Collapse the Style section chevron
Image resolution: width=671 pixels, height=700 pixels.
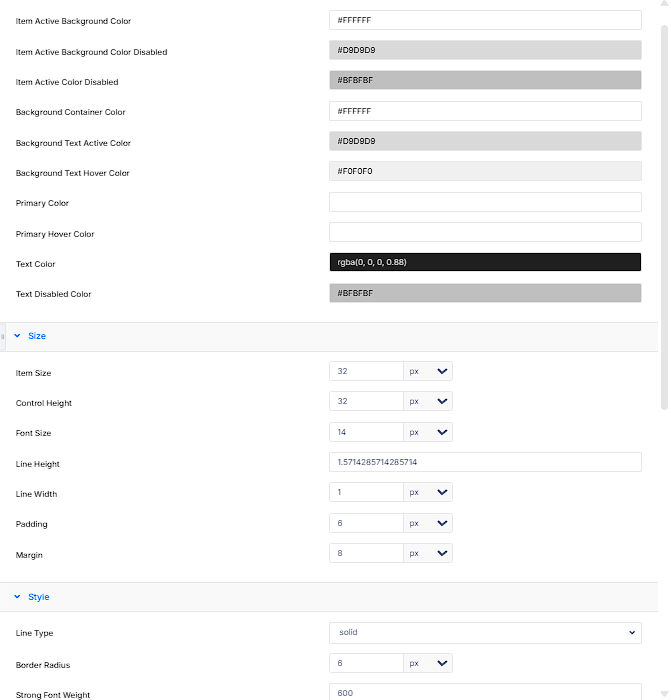point(17,597)
